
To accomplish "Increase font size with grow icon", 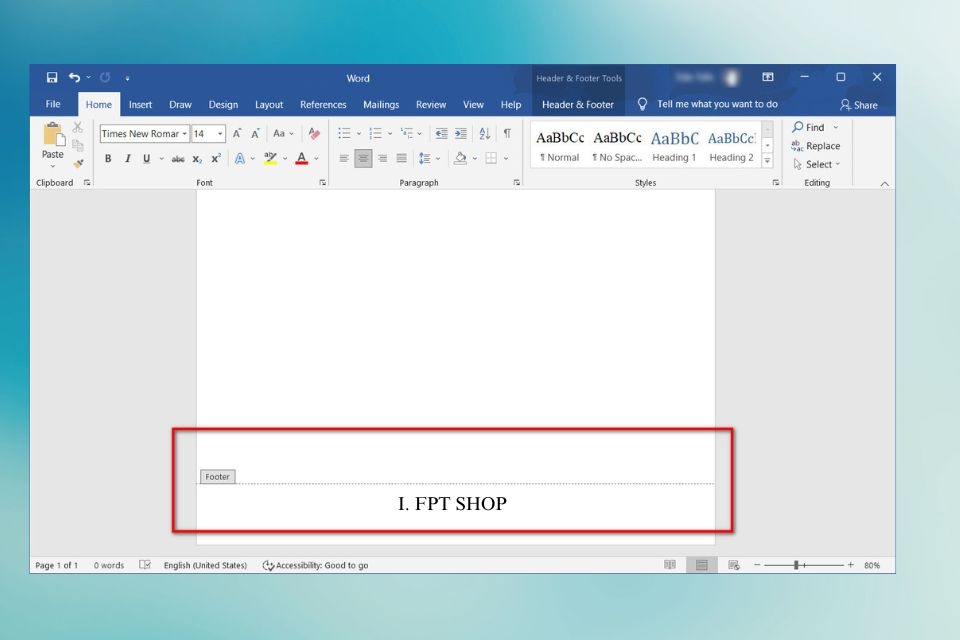I will tap(236, 134).
